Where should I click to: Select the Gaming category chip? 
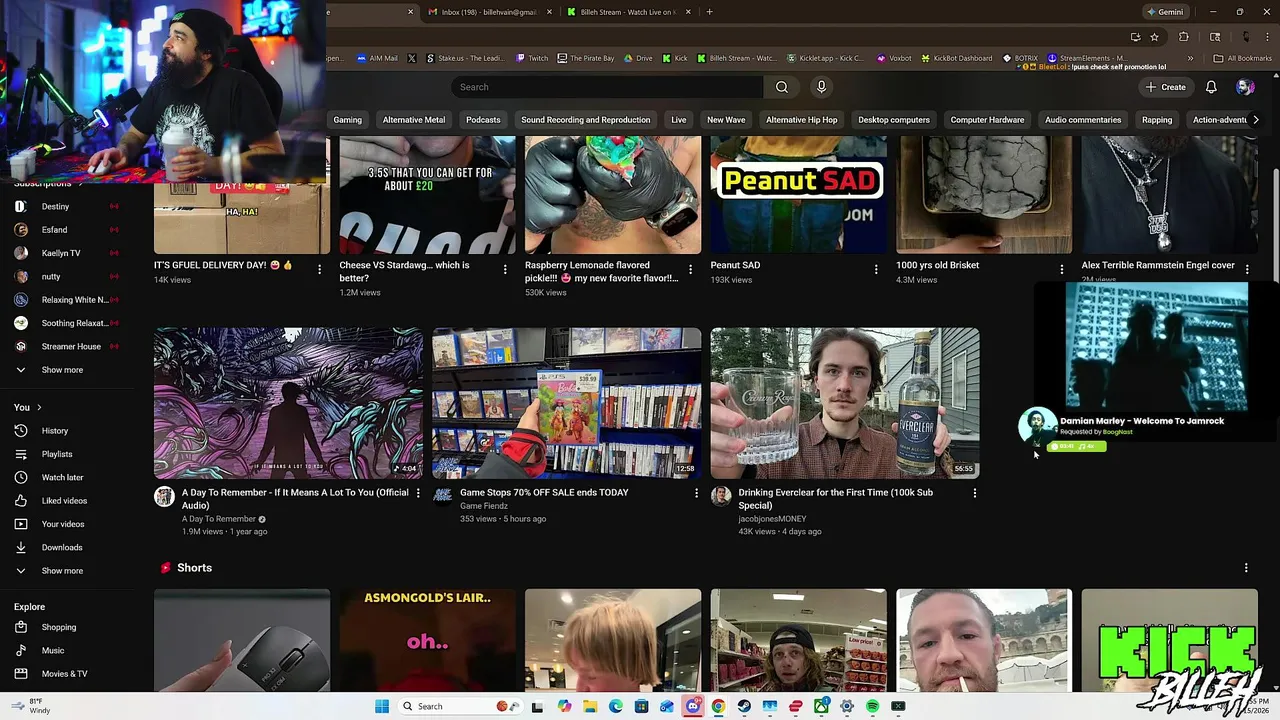347,120
